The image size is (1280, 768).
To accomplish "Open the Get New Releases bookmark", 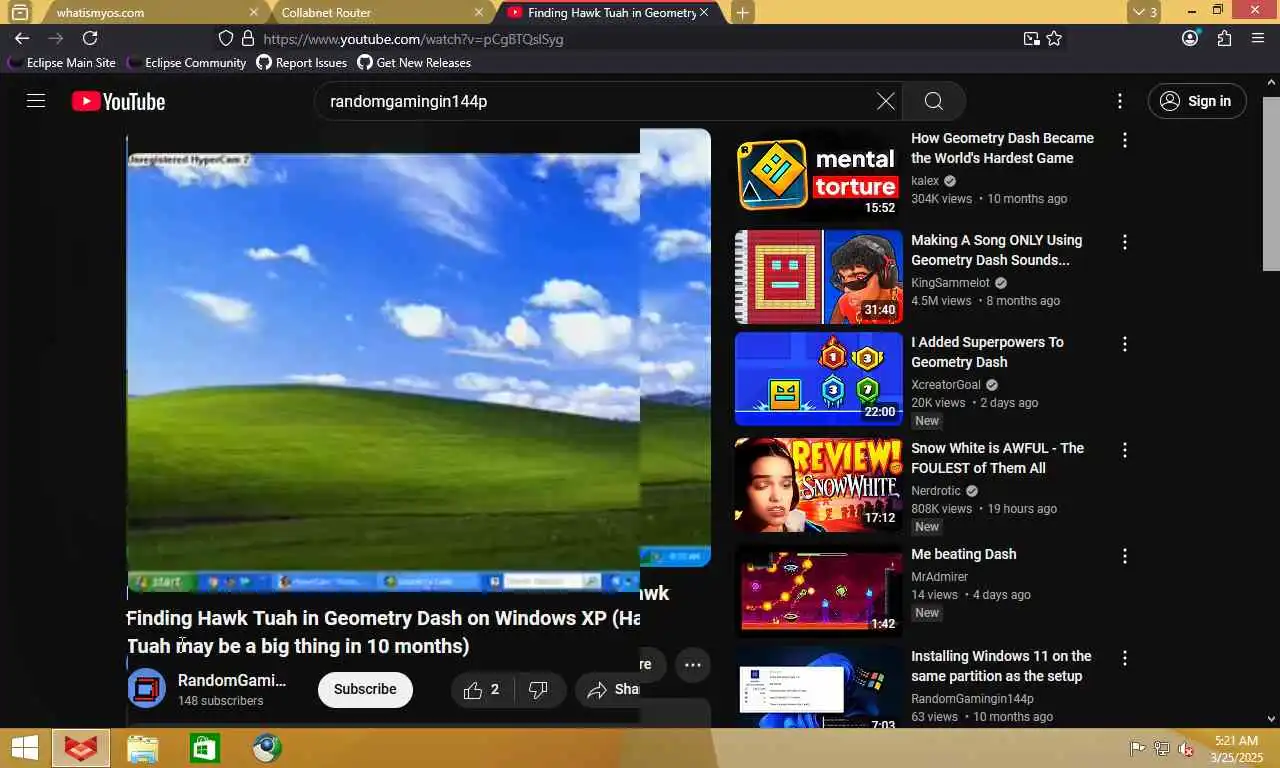I will coord(414,62).
